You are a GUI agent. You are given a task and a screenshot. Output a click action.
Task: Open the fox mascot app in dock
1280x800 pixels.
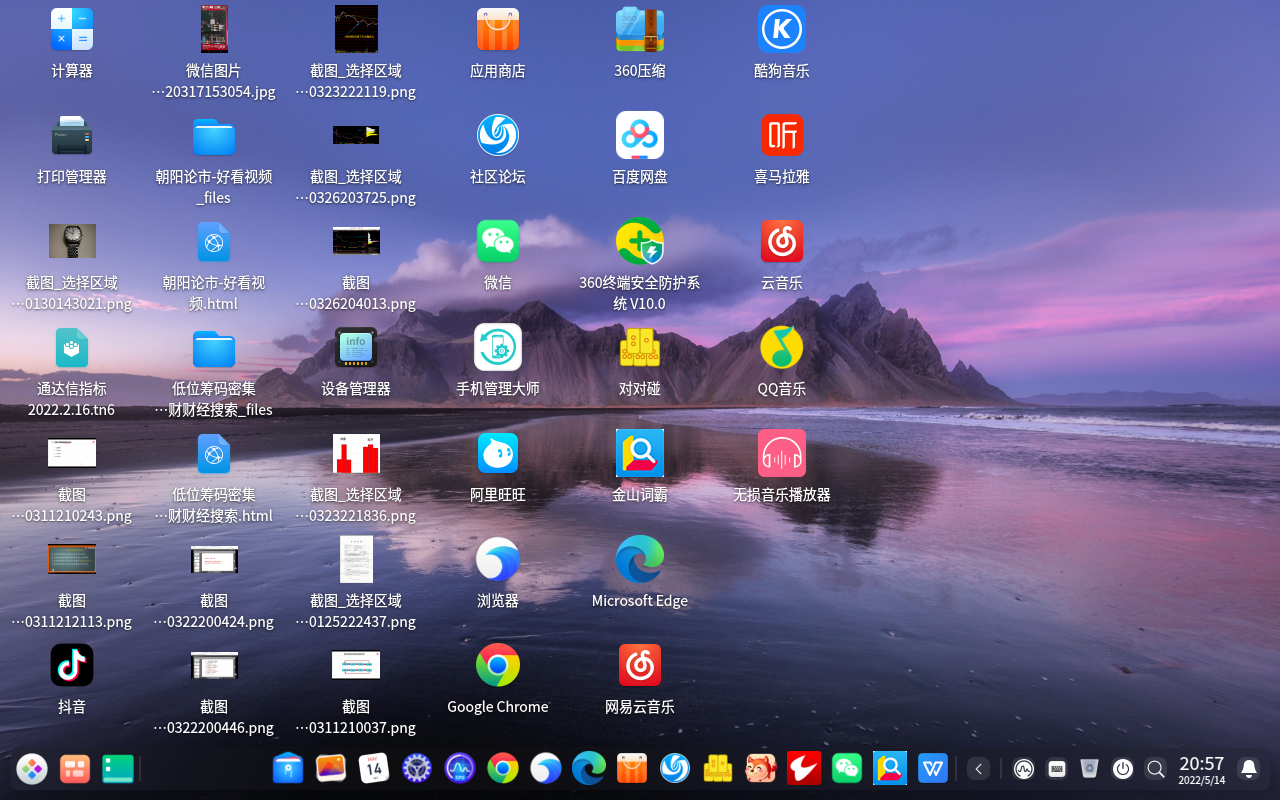tap(761, 768)
